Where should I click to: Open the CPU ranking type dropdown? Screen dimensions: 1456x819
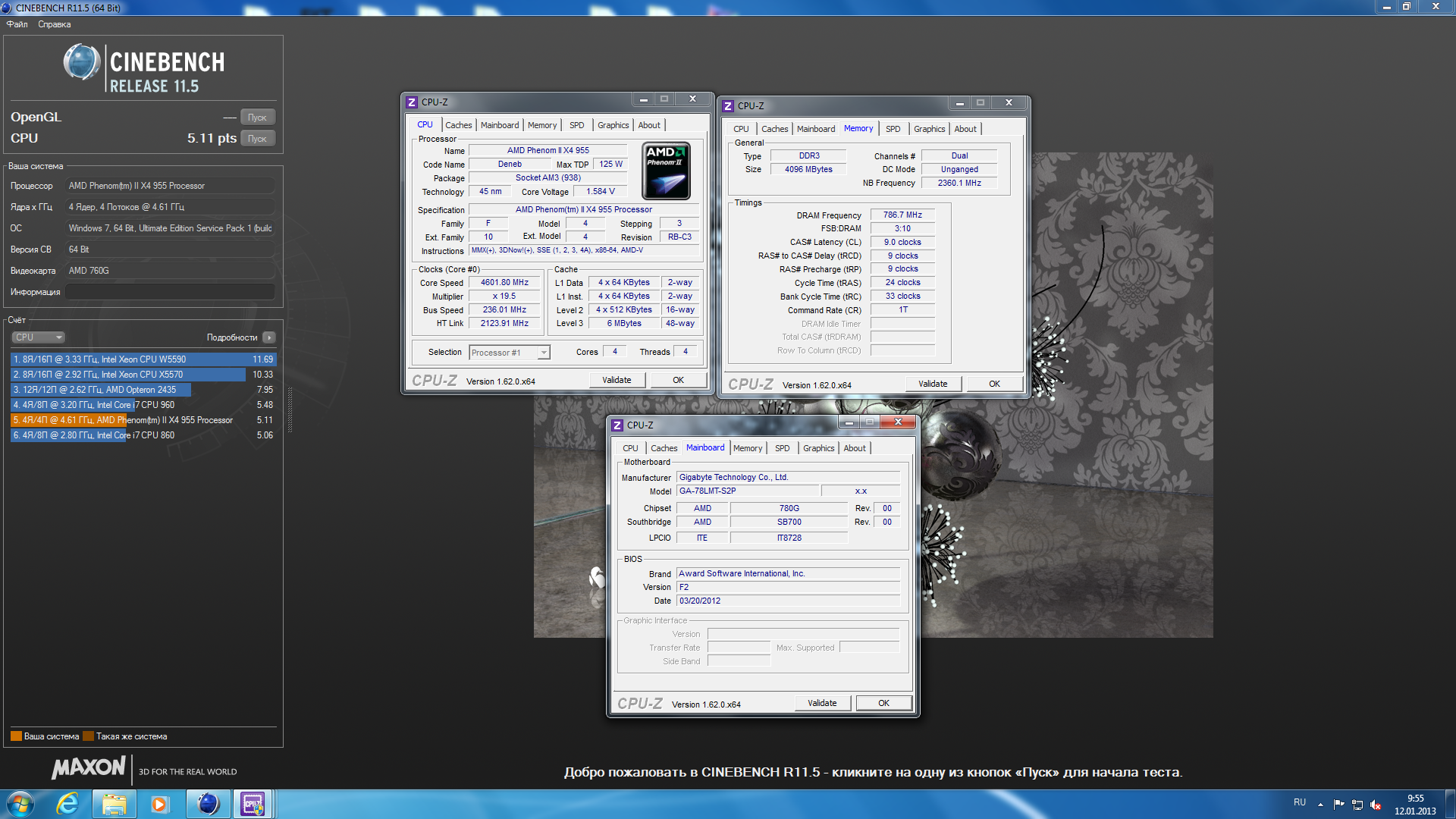coord(38,337)
